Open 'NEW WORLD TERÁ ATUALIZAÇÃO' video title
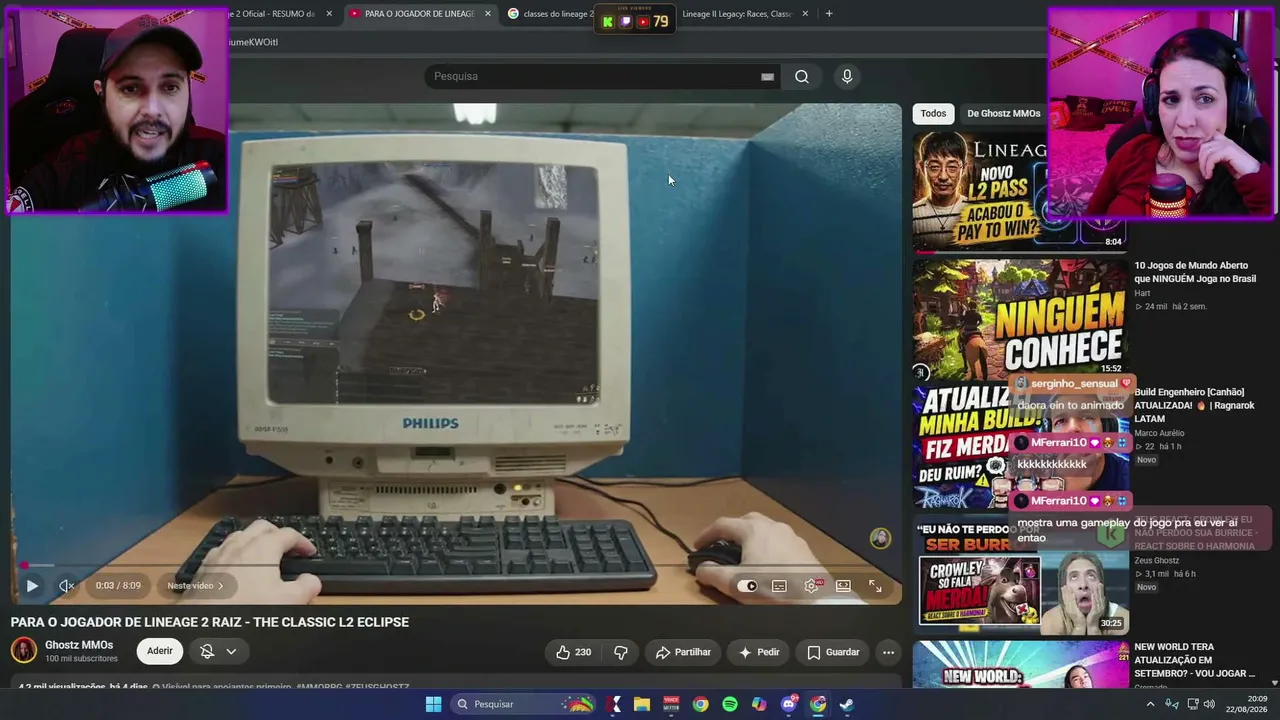 click(1194, 660)
